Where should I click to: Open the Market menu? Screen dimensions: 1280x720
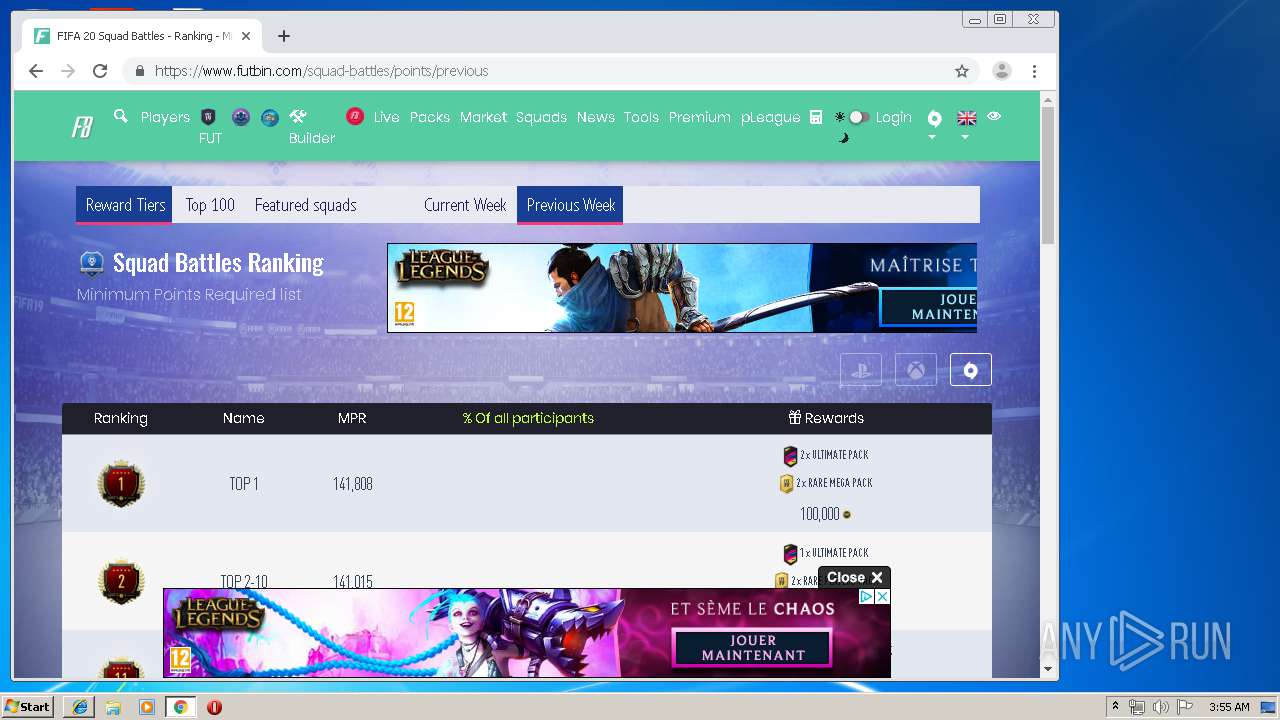483,117
